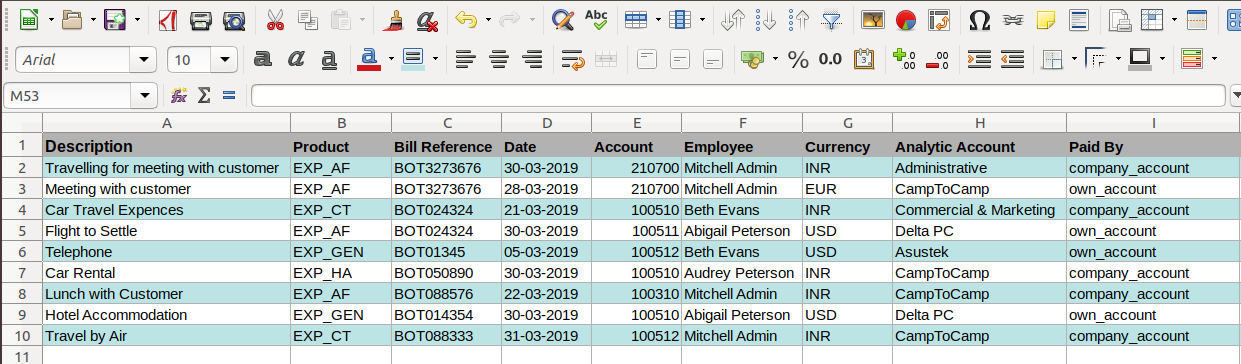Format the selection as date
1241x364 pixels.
865,59
